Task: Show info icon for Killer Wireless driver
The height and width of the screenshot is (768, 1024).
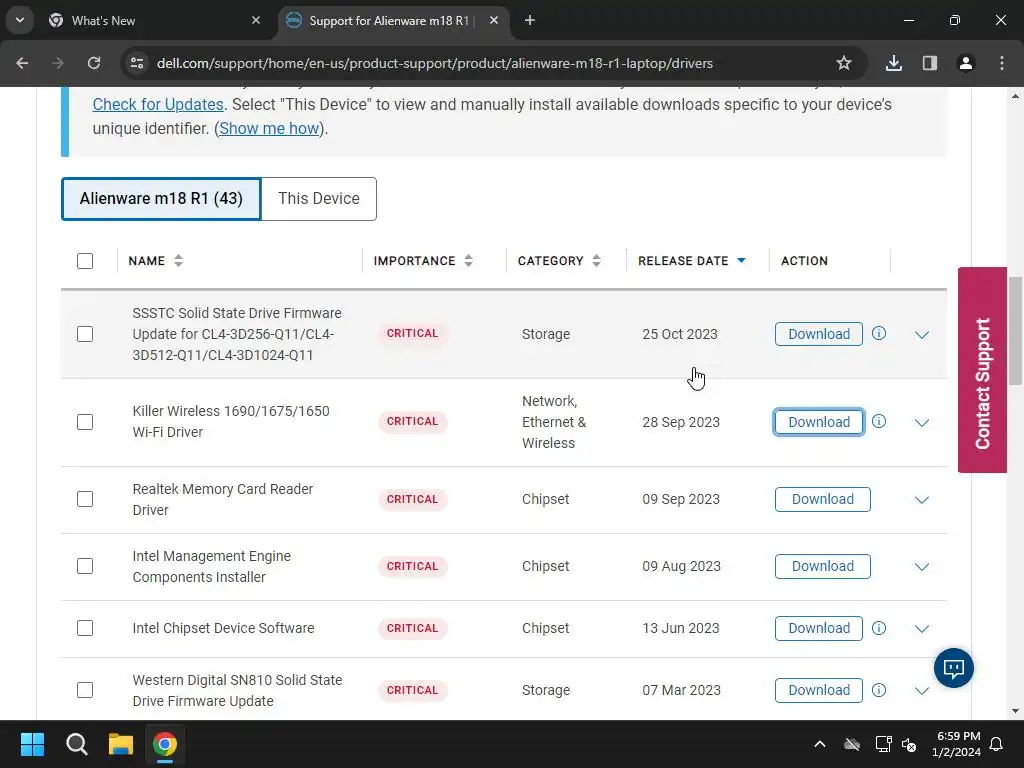Action: point(879,421)
